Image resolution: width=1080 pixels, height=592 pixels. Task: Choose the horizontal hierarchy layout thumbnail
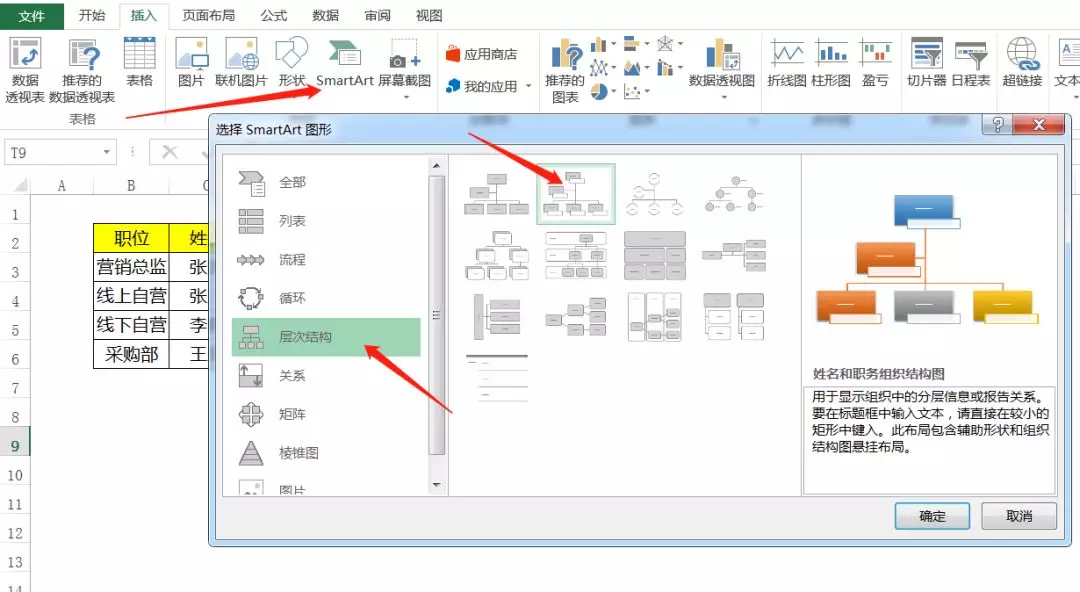(576, 318)
